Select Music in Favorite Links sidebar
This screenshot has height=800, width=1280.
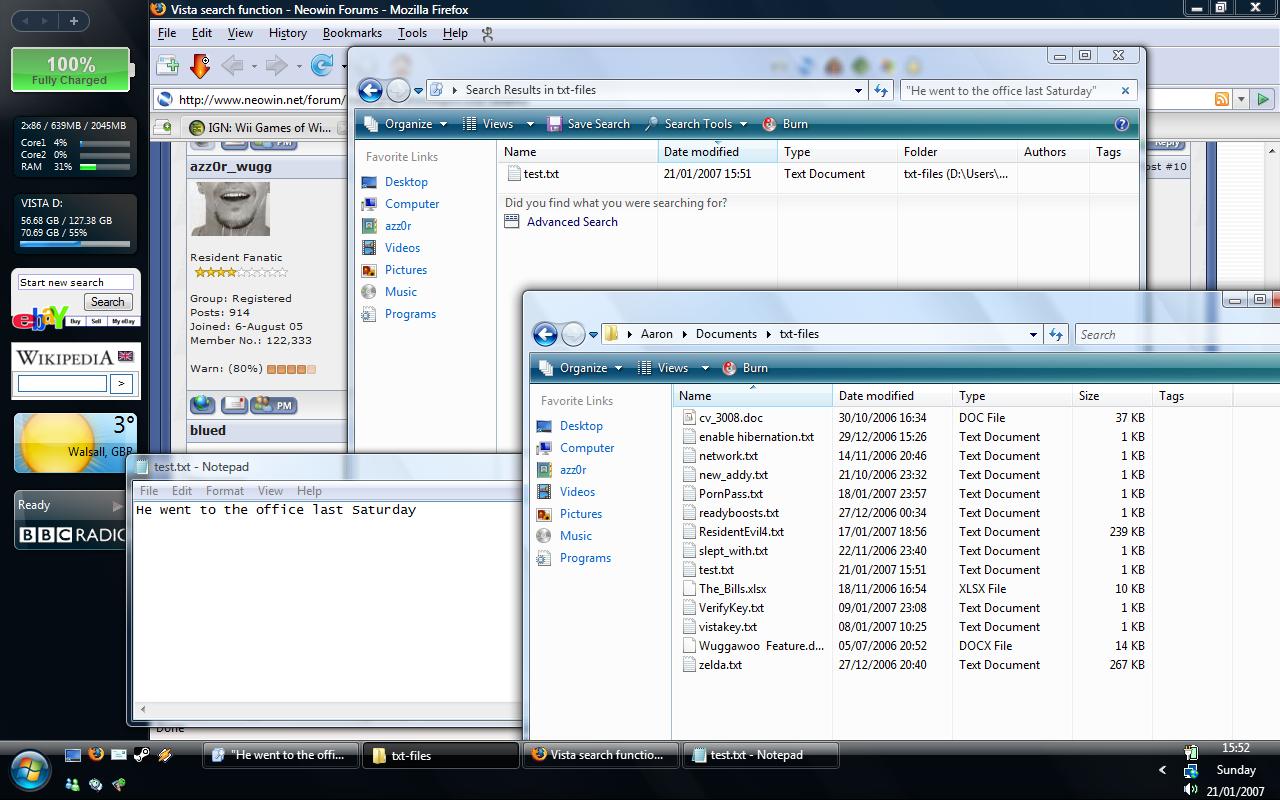pyautogui.click(x=575, y=535)
